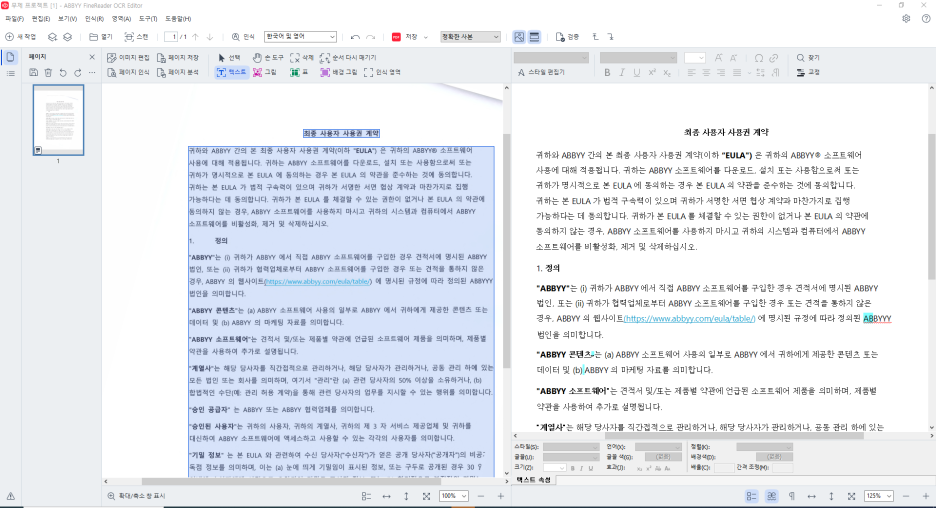This screenshot has width=936, height=508.
Task: Click the 페이지 저장 tool
Action: pos(178,58)
